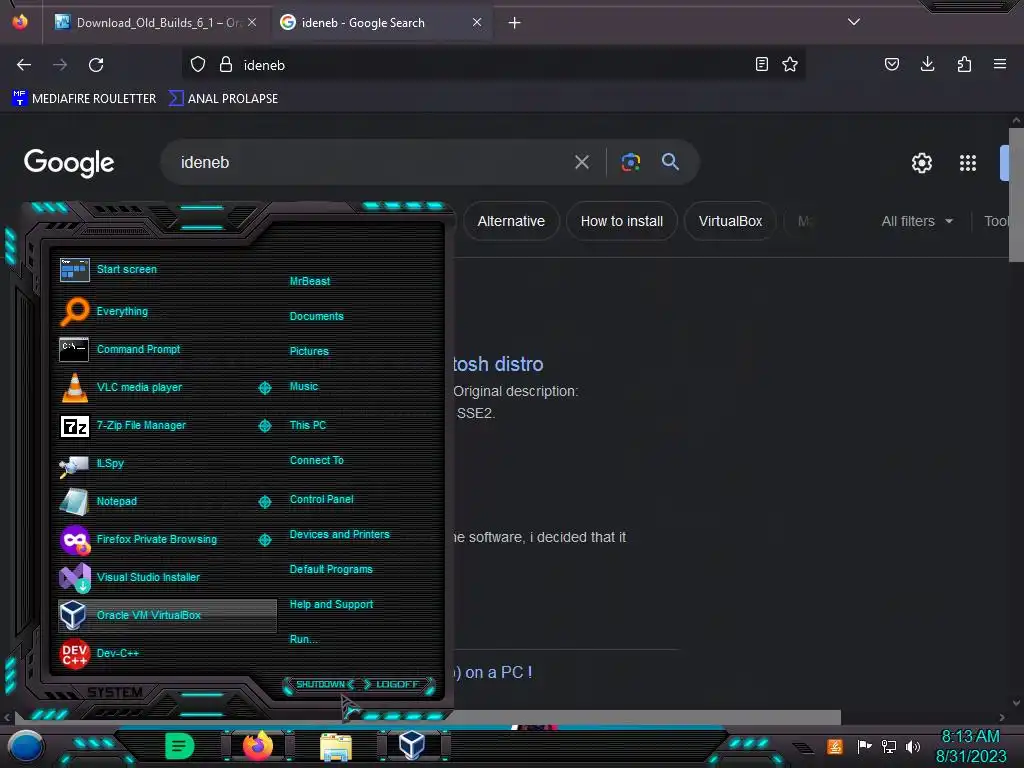Open Google apps grid

pyautogui.click(x=968, y=163)
